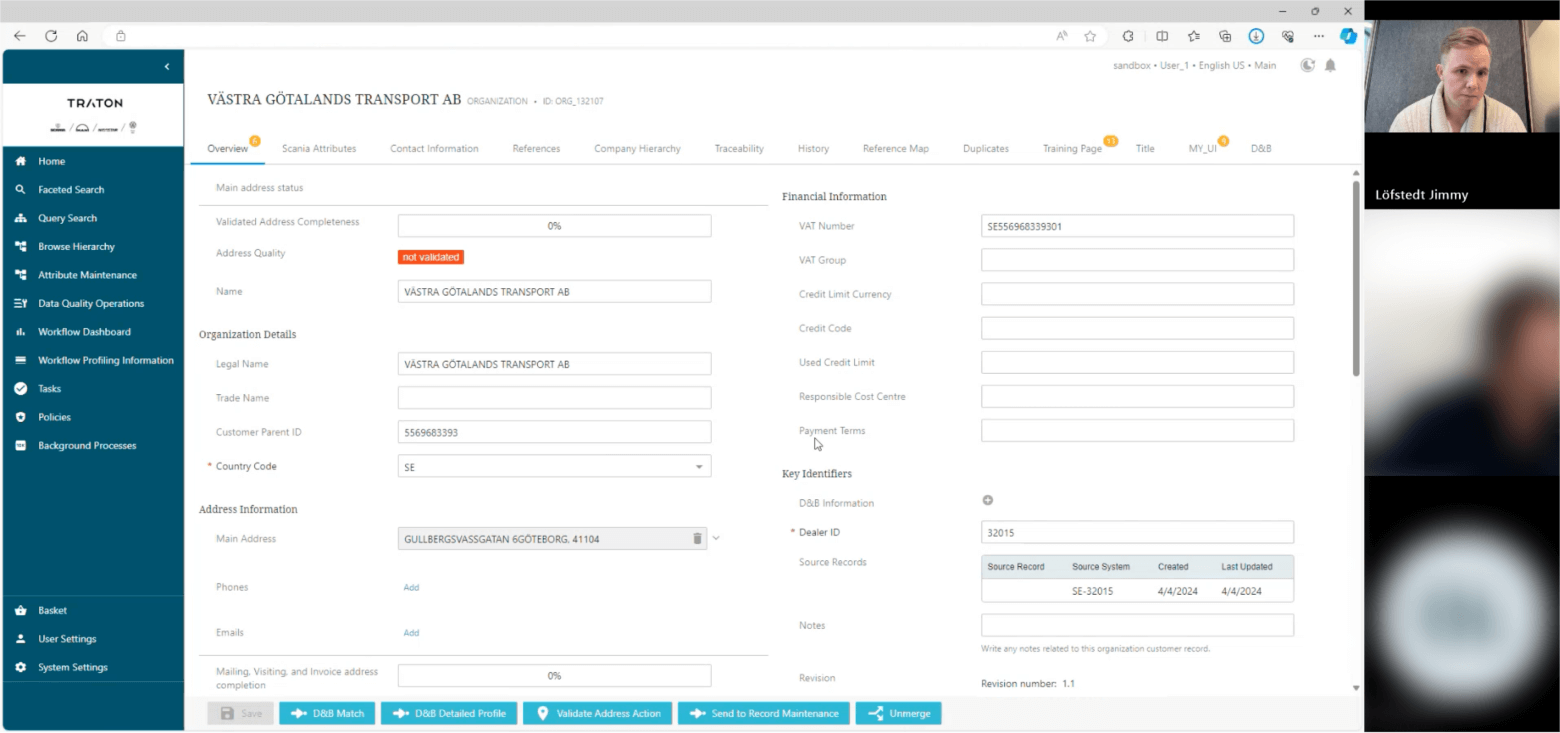1560x733 pixels.
Task: Open browser Settings and more menu
Action: click(1320, 36)
